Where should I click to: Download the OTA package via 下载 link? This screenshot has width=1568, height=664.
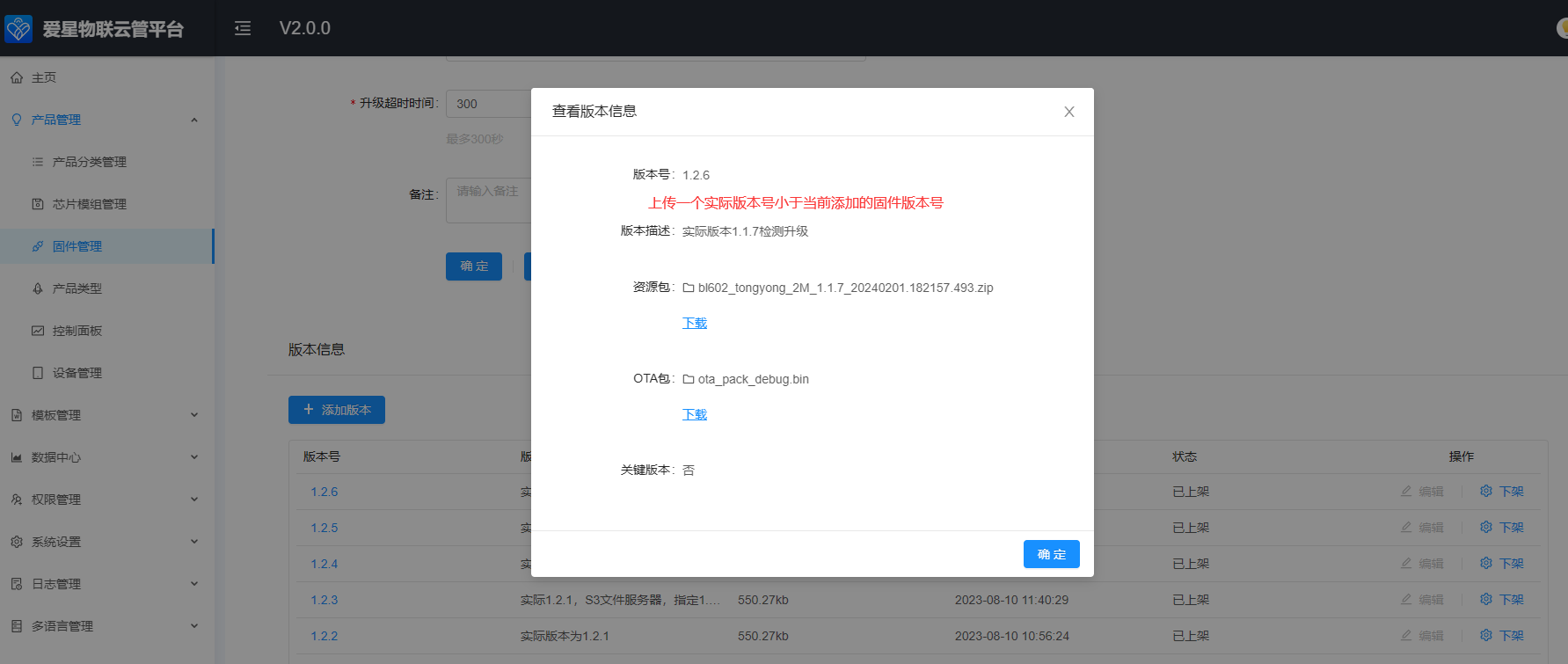695,414
